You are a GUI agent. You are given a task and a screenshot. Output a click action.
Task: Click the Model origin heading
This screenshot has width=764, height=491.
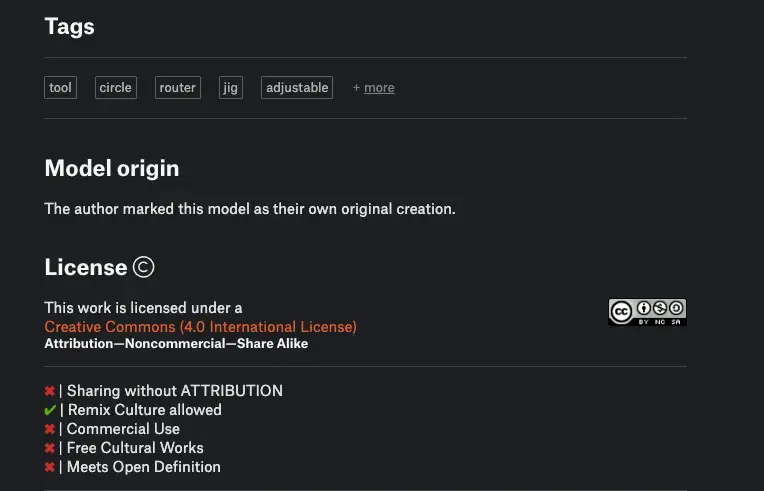coord(112,169)
